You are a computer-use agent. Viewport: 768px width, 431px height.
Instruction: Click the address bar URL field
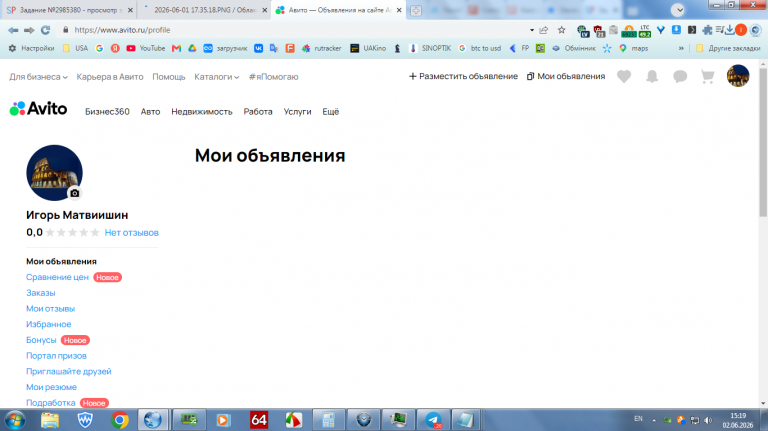[294, 30]
